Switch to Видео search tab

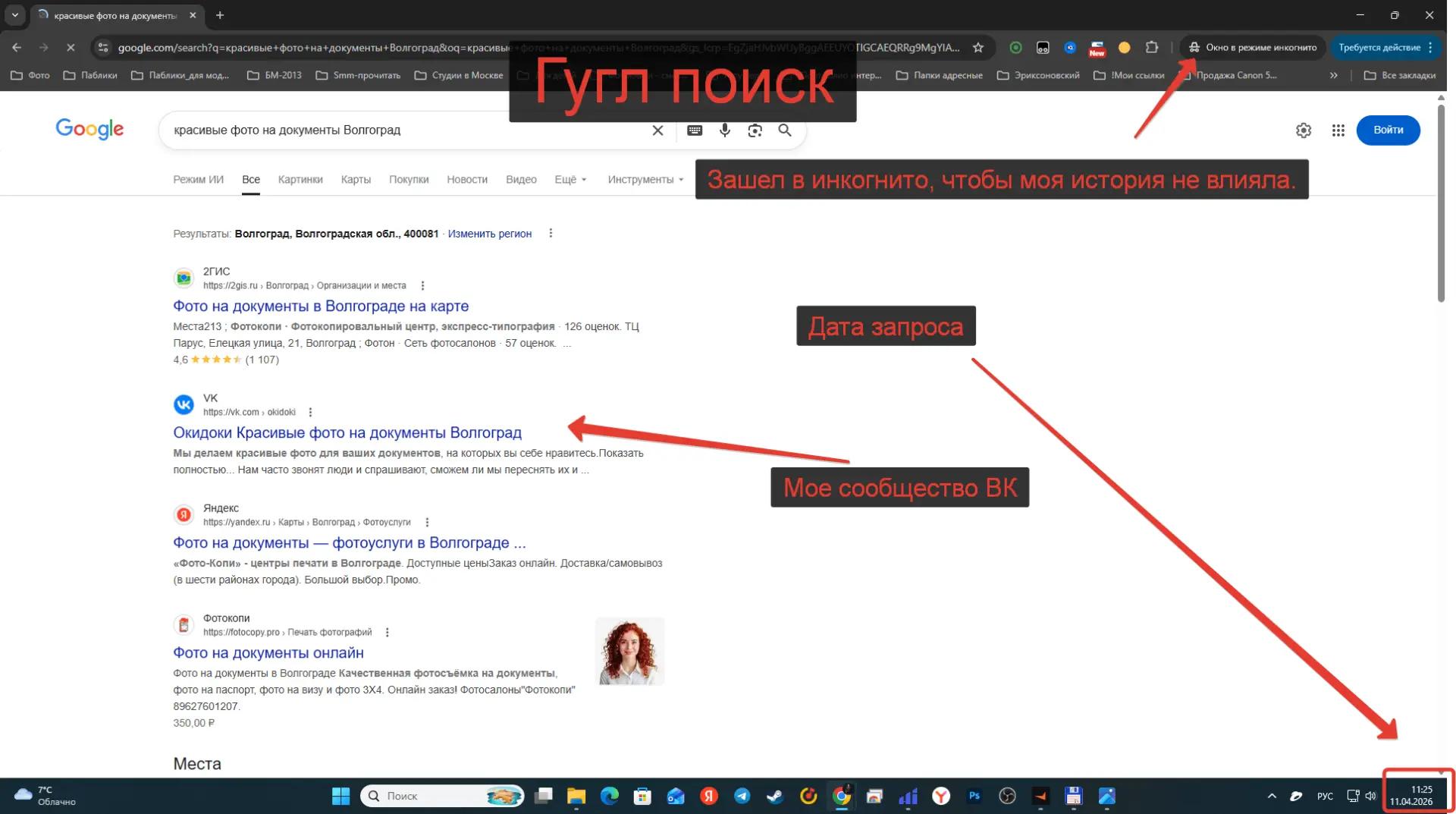[x=521, y=180]
